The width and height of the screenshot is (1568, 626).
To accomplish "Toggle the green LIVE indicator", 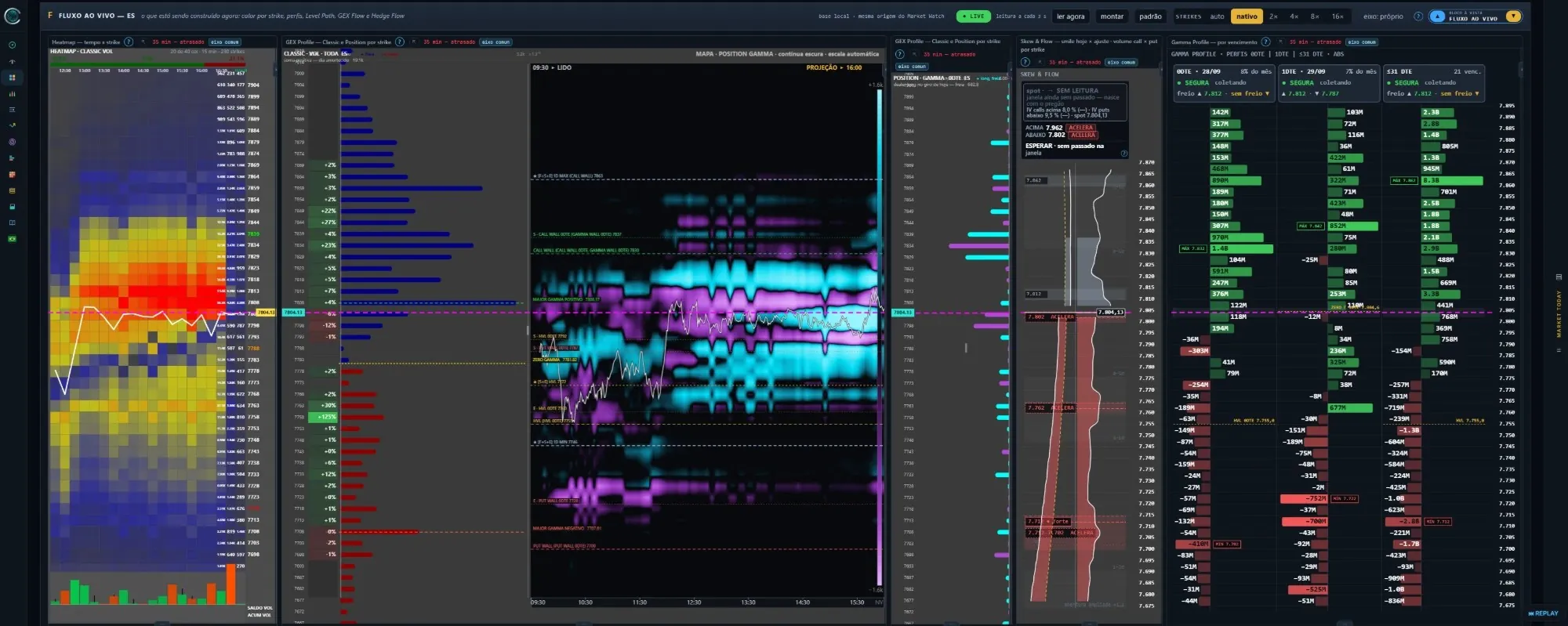I will [973, 16].
